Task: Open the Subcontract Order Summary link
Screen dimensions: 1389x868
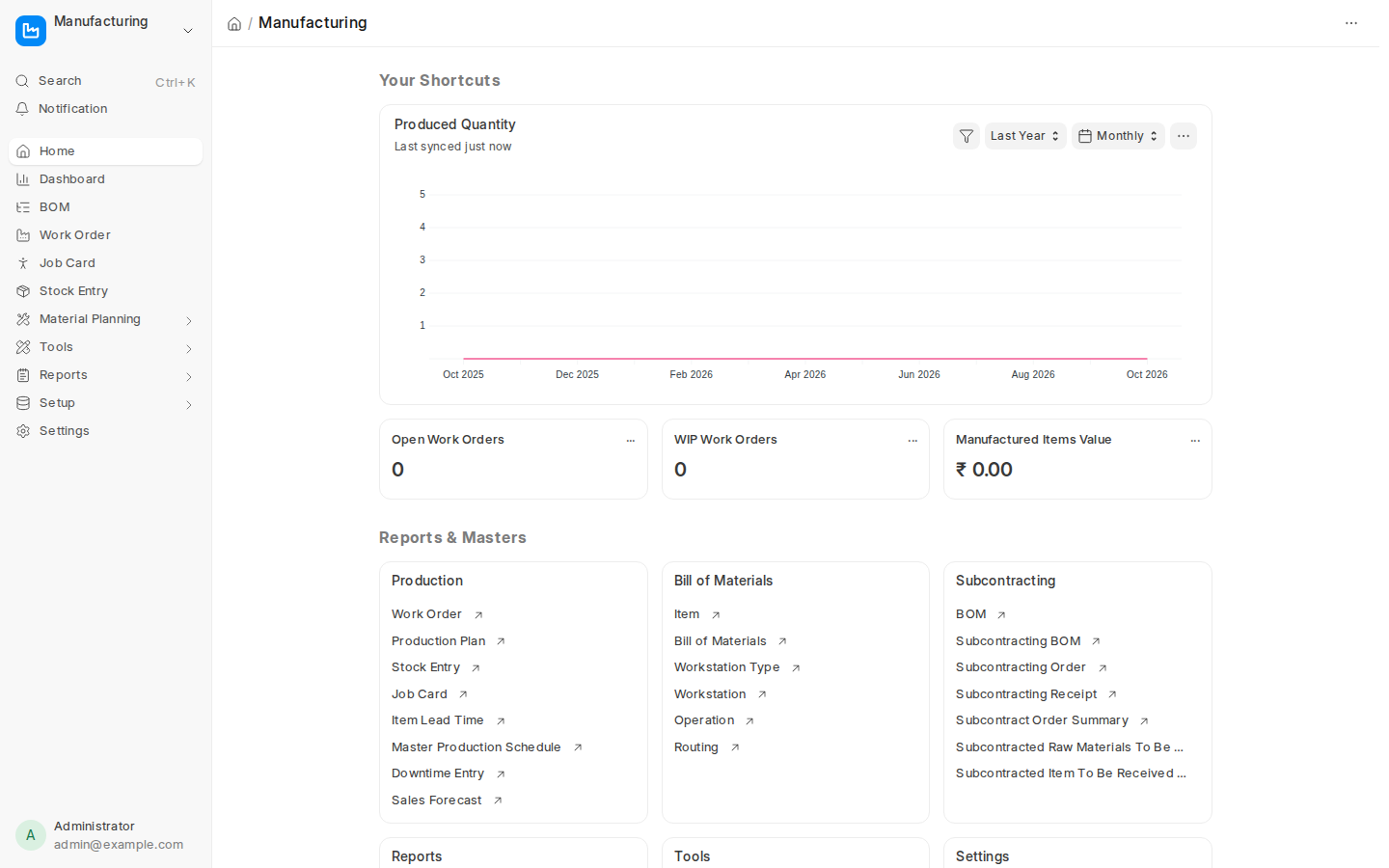Action: tap(1042, 720)
